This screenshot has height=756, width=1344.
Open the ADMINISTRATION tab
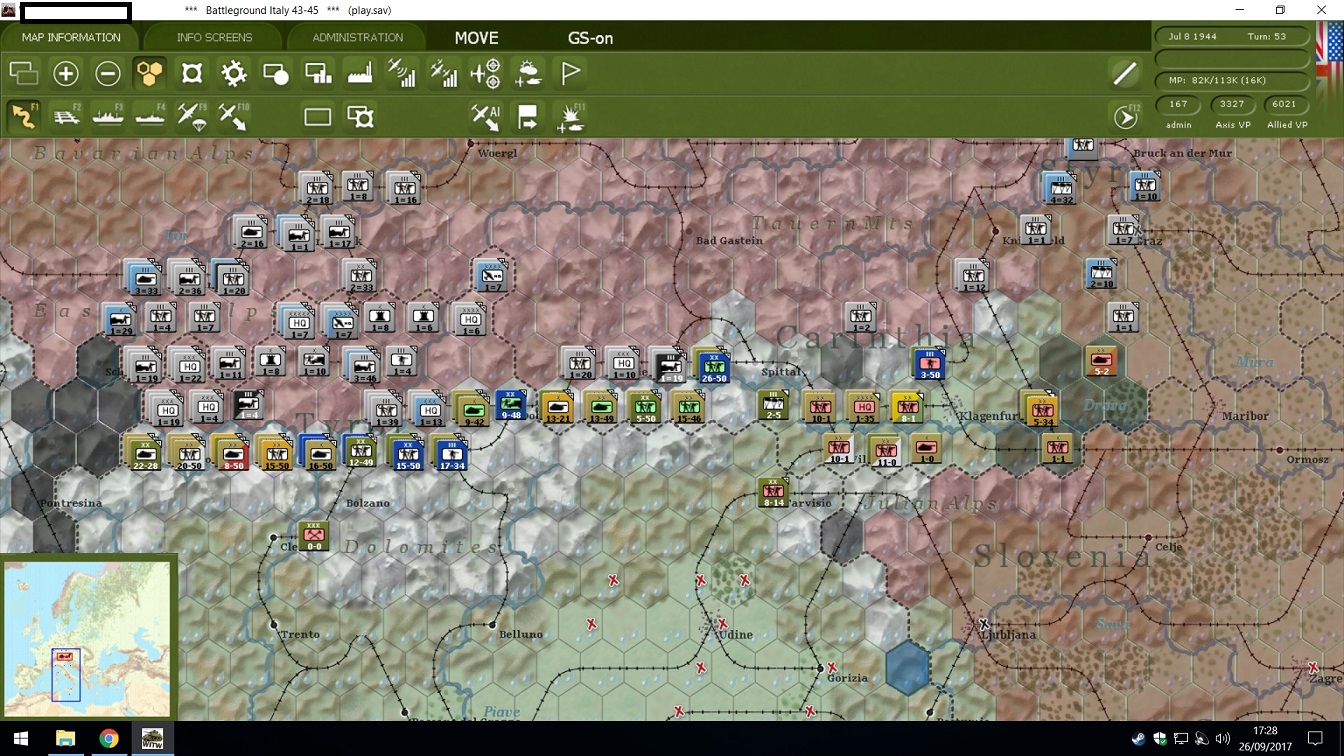pyautogui.click(x=357, y=38)
